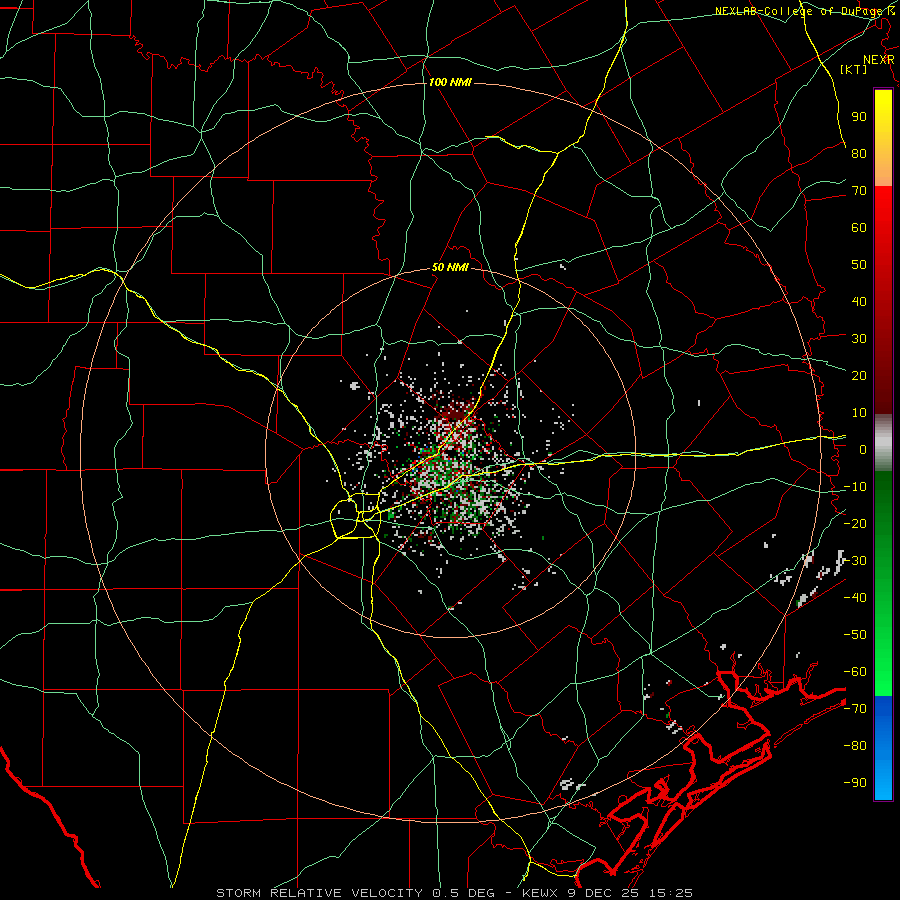The height and width of the screenshot is (900, 900).
Task: Click the gray near-zero segment of the color bar
Action: pos(883,443)
